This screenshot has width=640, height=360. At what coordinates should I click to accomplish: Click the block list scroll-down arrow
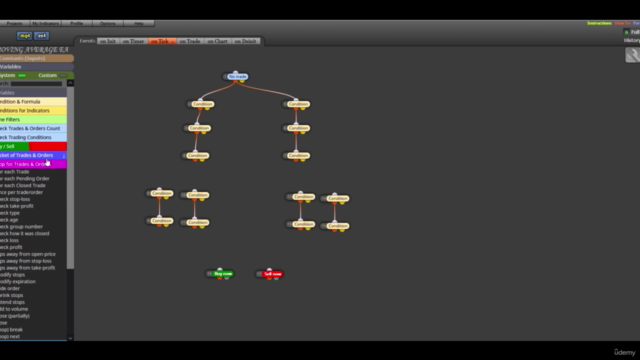pyautogui.click(x=70, y=338)
